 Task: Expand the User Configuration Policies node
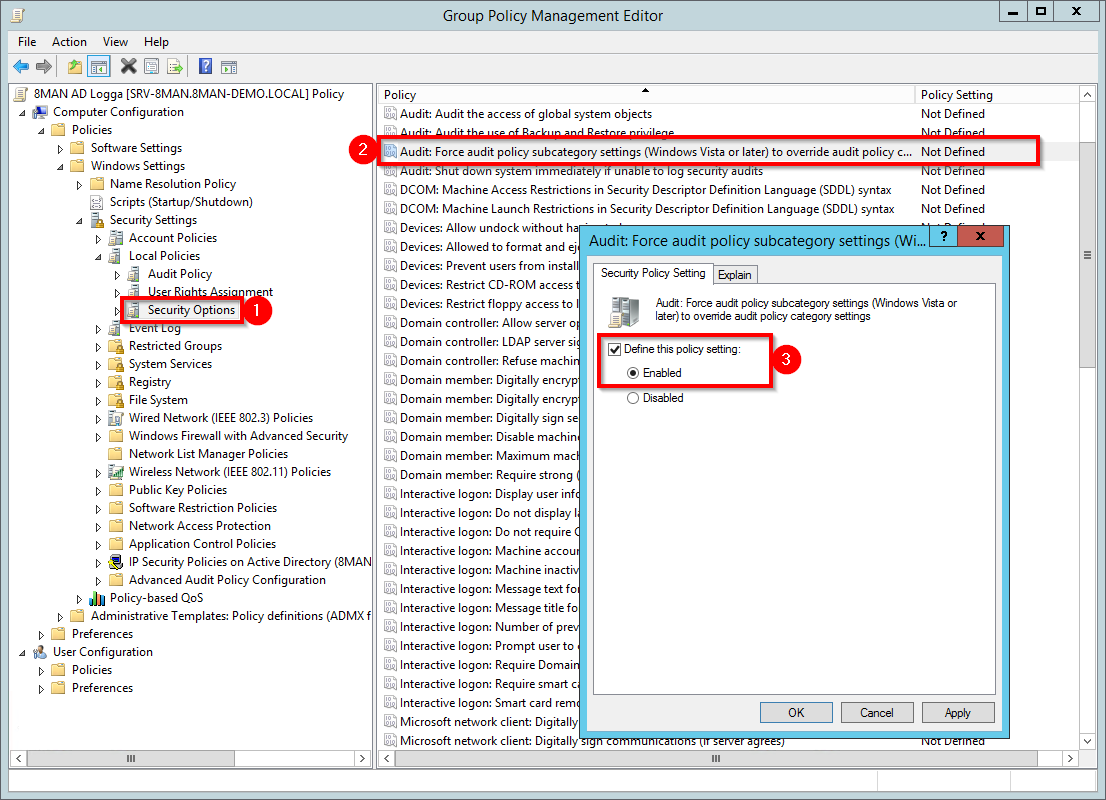(x=42, y=670)
